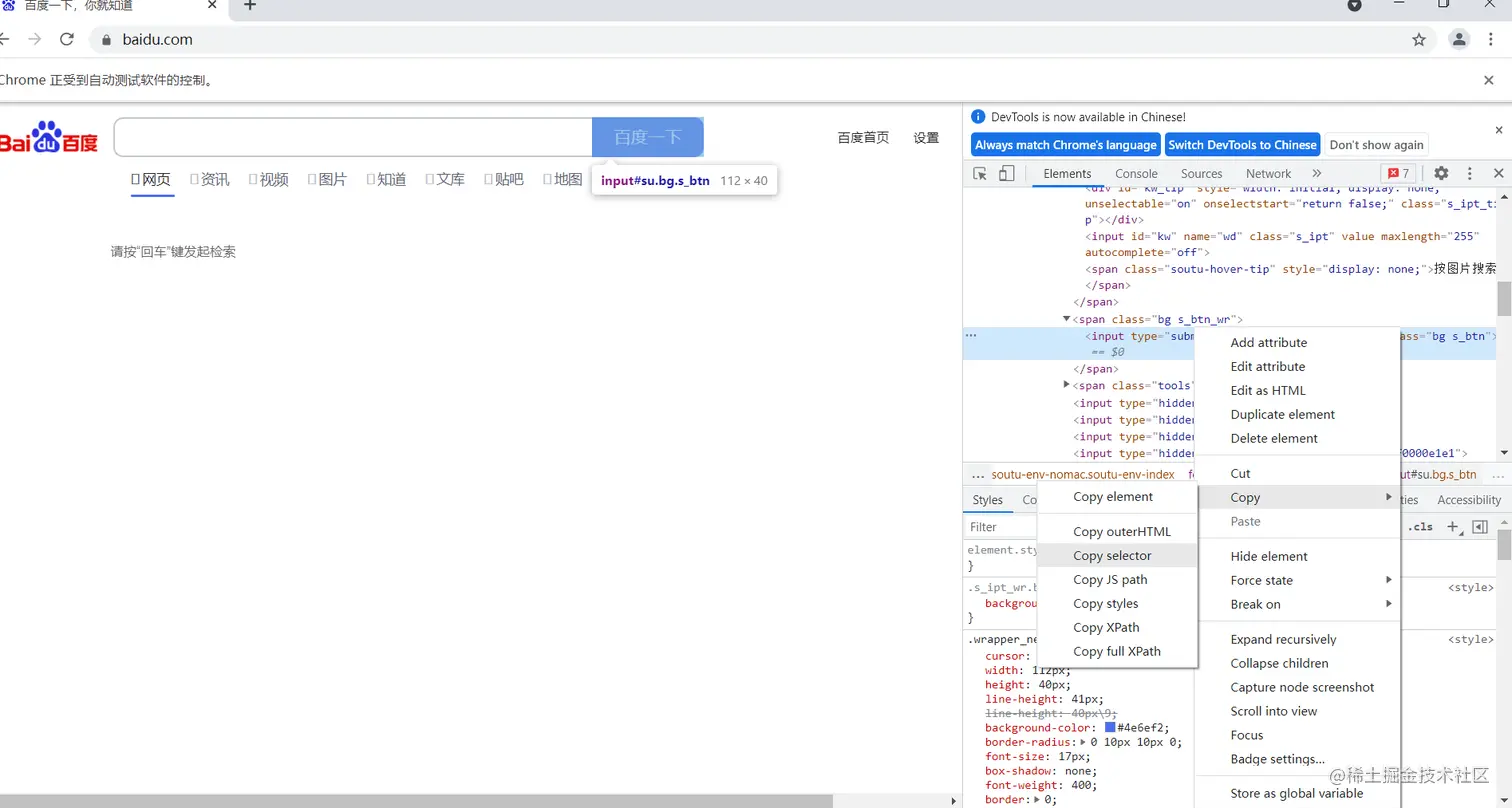Select Delete element
1512x808 pixels.
(x=1298, y=438)
